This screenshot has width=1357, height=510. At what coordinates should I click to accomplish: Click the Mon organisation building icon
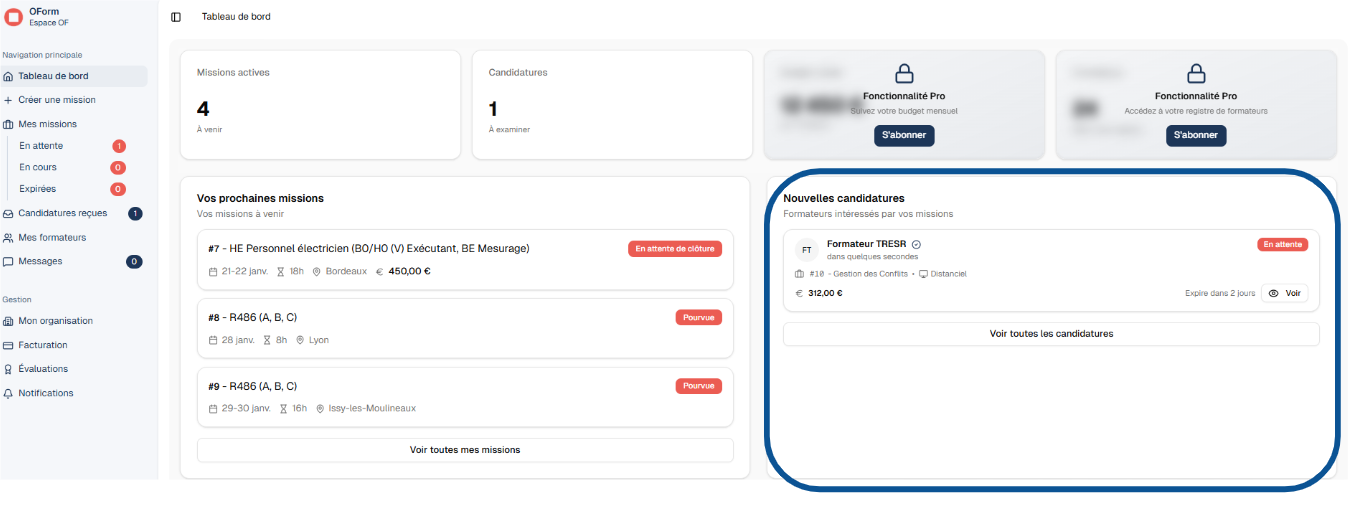click(9, 321)
